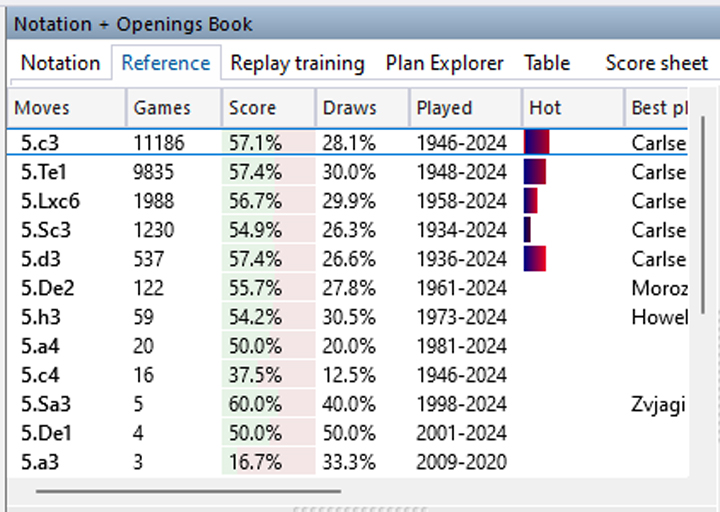Sort by the Score column header
The width and height of the screenshot is (720, 512).
(x=252, y=108)
